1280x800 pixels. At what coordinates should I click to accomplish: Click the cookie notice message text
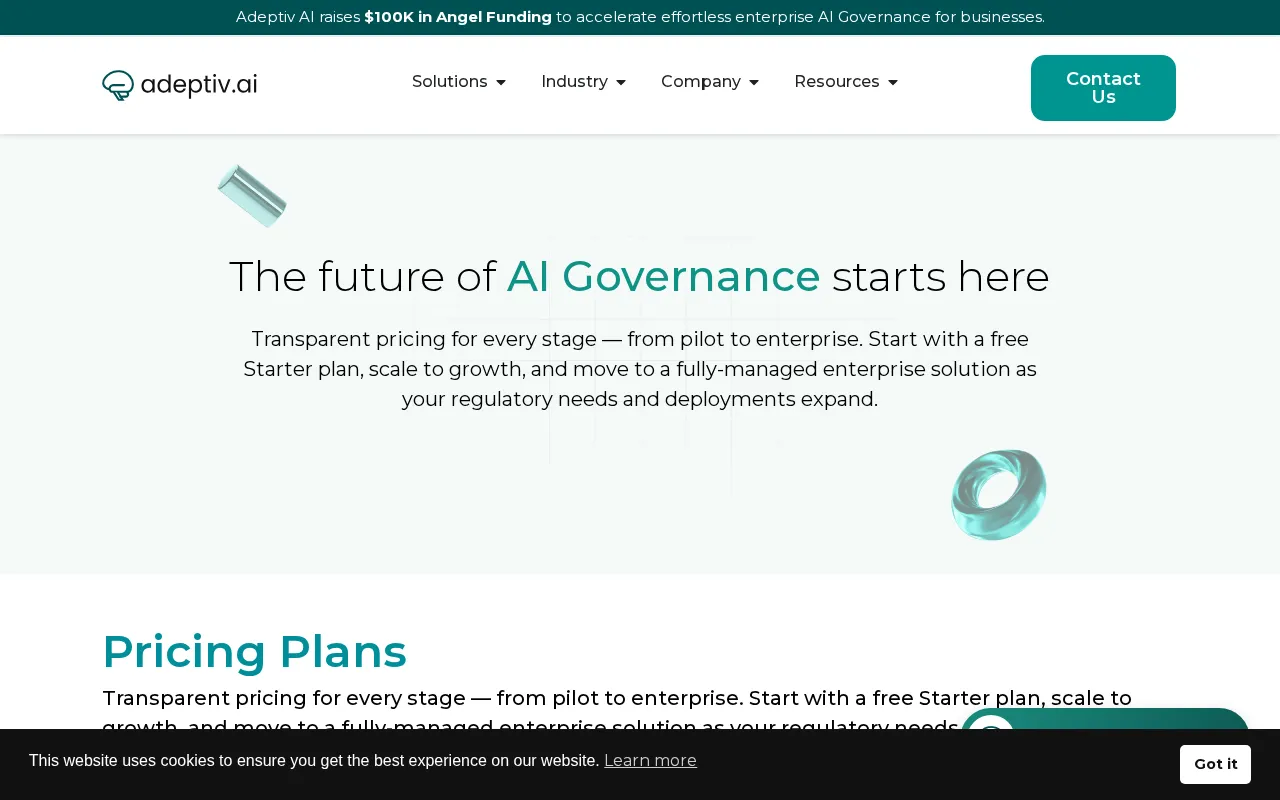[314, 760]
